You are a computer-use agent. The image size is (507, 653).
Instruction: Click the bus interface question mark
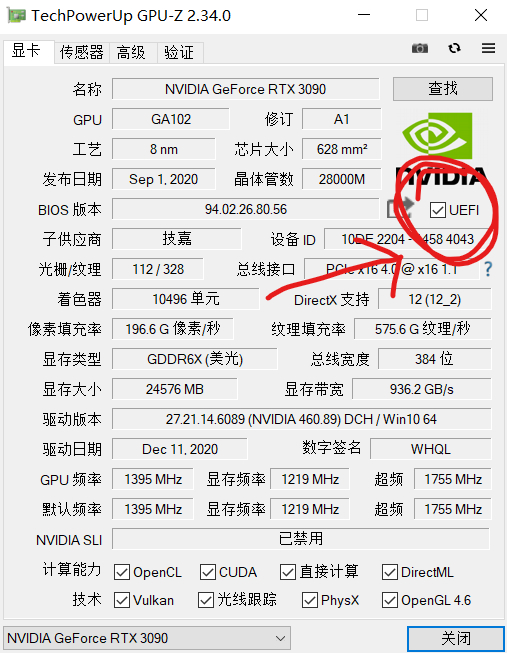(x=488, y=269)
